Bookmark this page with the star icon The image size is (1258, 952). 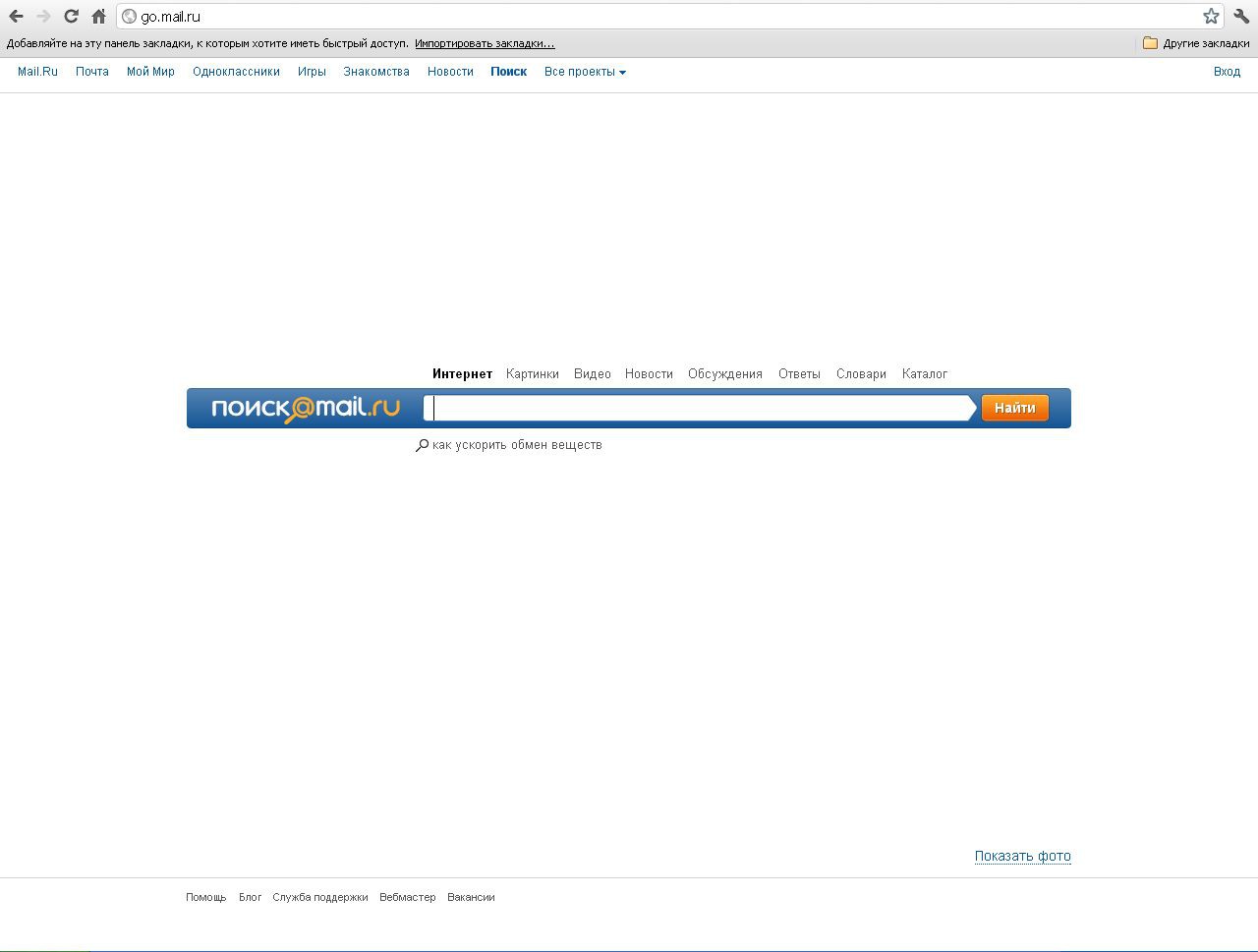(x=1211, y=16)
